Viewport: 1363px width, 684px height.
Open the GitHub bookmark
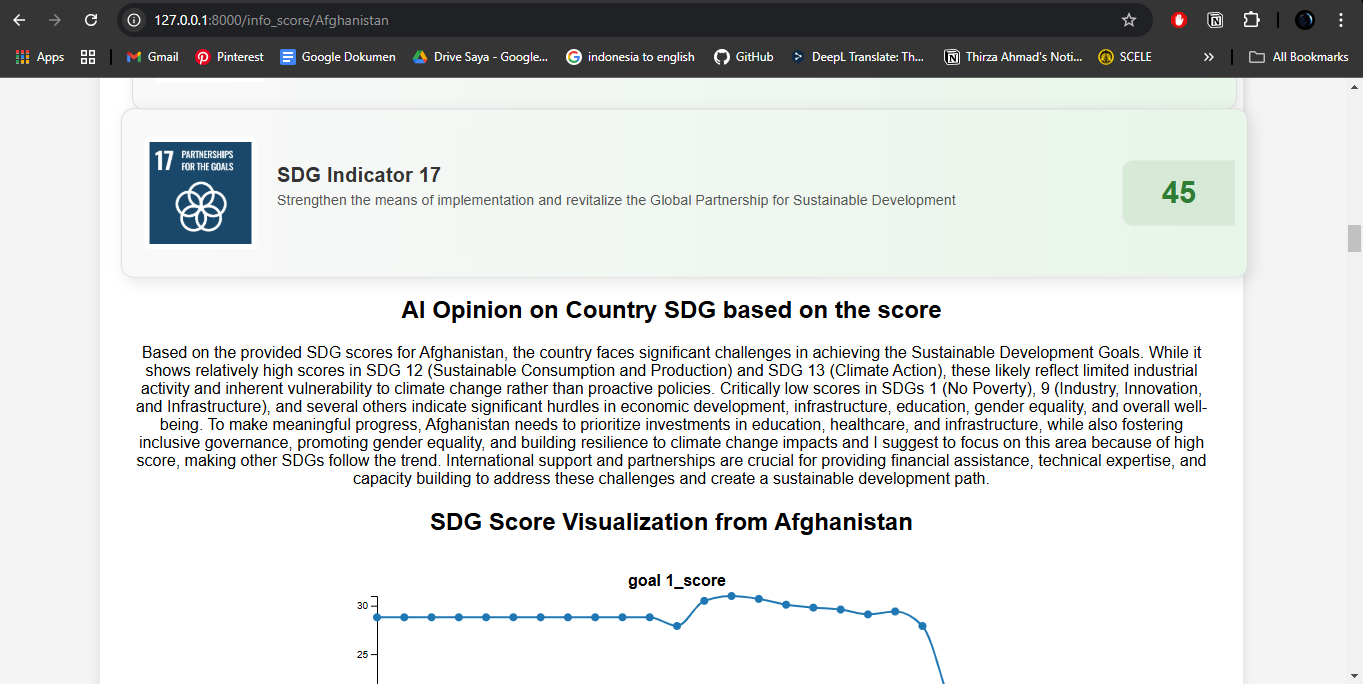744,57
